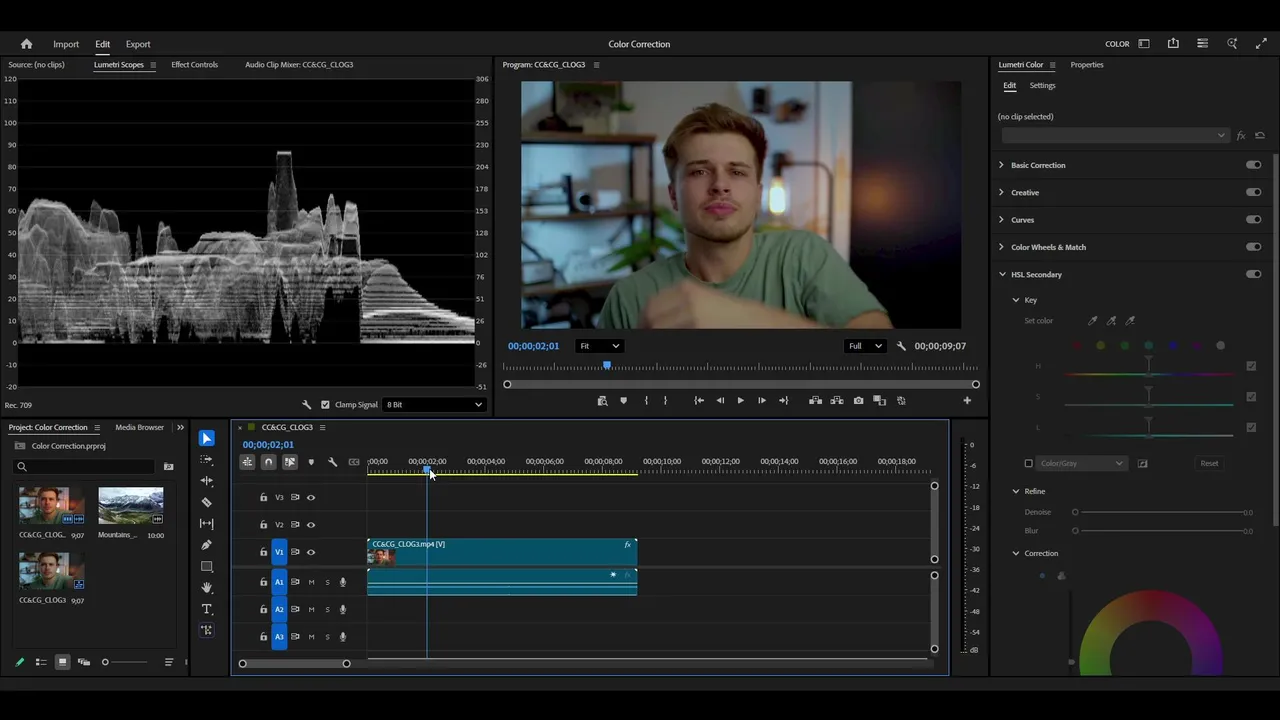Select the Razor tool in the toolbar
Viewport: 1280px width, 720px height.
click(207, 502)
